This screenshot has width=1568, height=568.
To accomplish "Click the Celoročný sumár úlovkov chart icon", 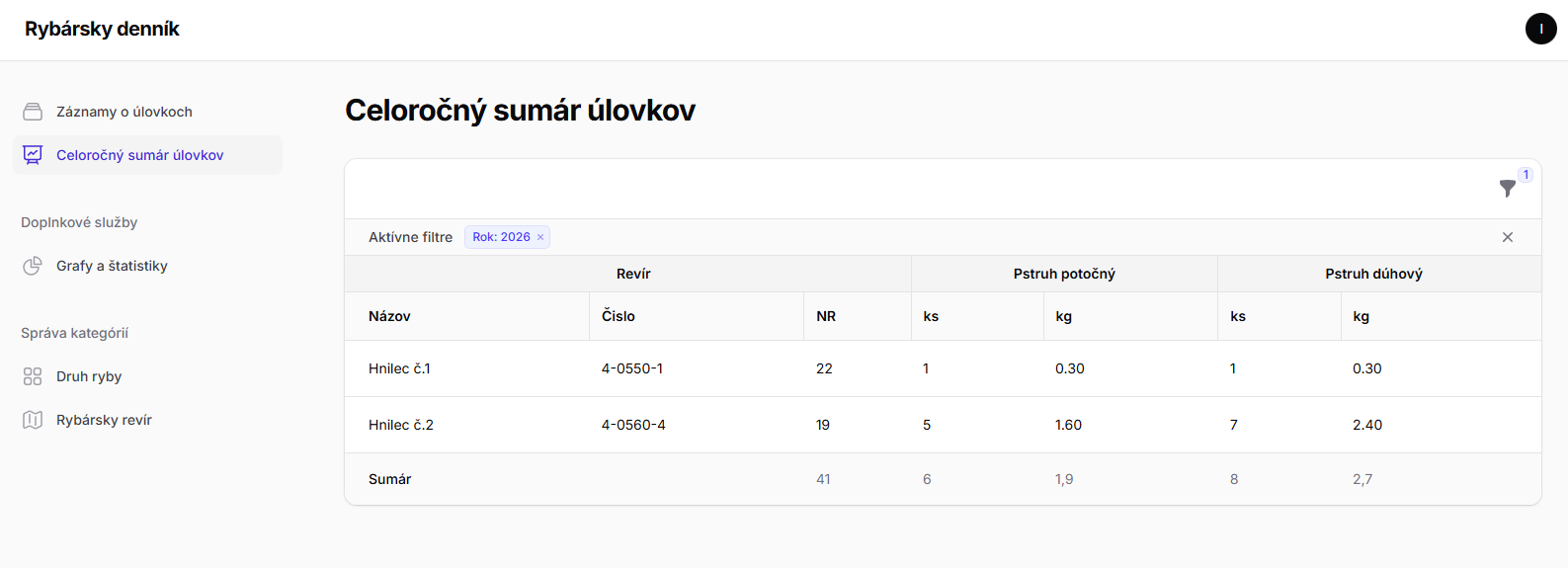I will 33,155.
